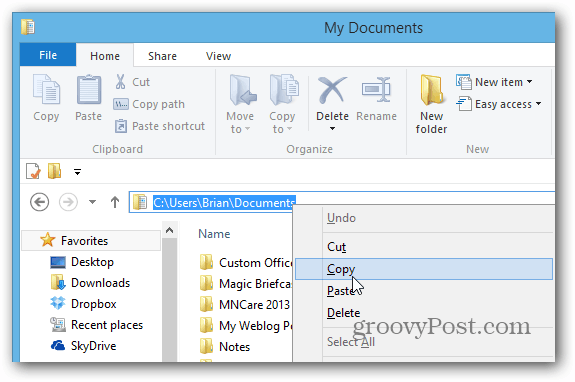
Task: Click the Desktop icon in Favorites
Action: (x=58, y=262)
